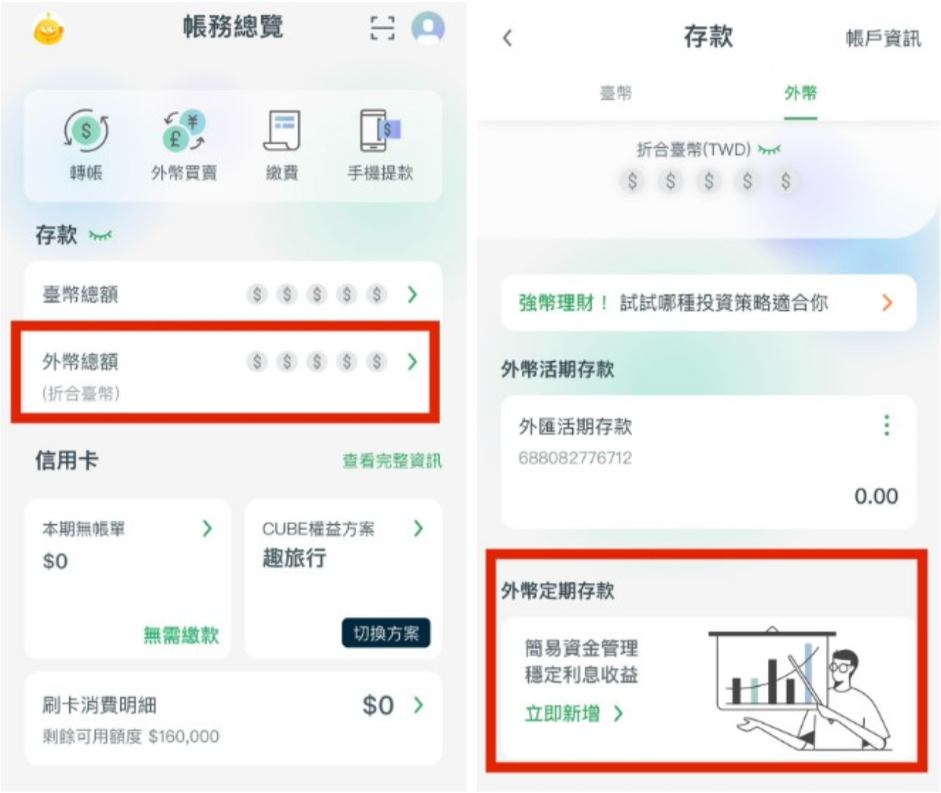This screenshot has height=793, width=941.
Task: Tap 無需繳款 text
Action: 181,635
